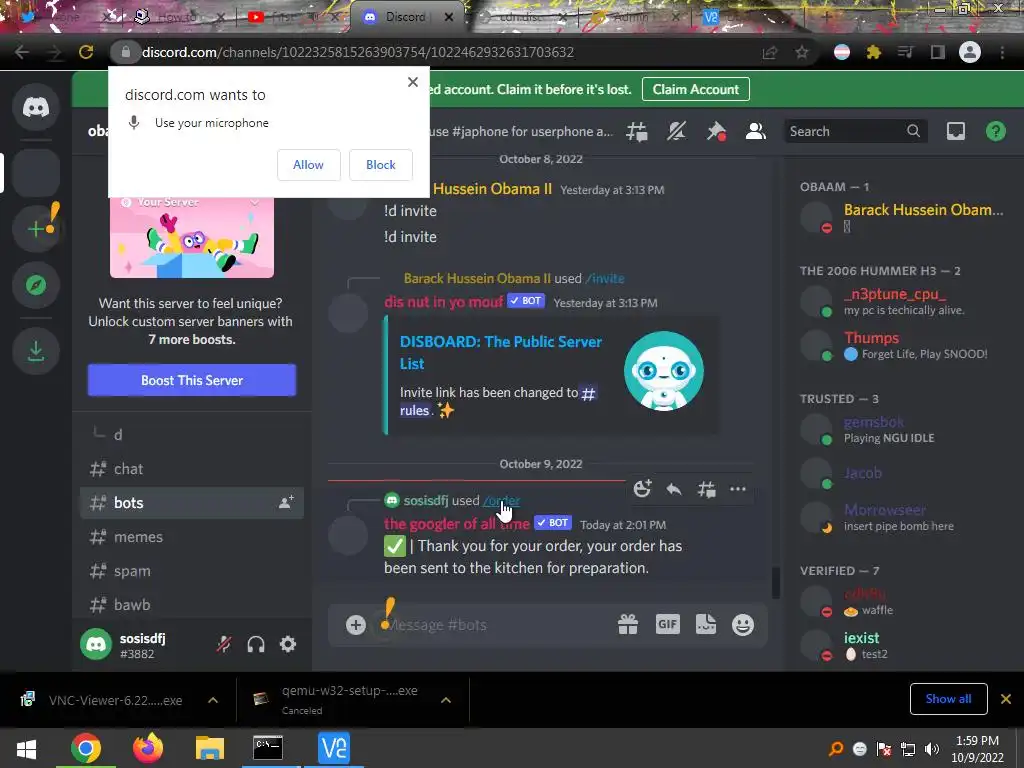1024x768 pixels.
Task: Open Windows Start menu
Action: click(x=26, y=749)
